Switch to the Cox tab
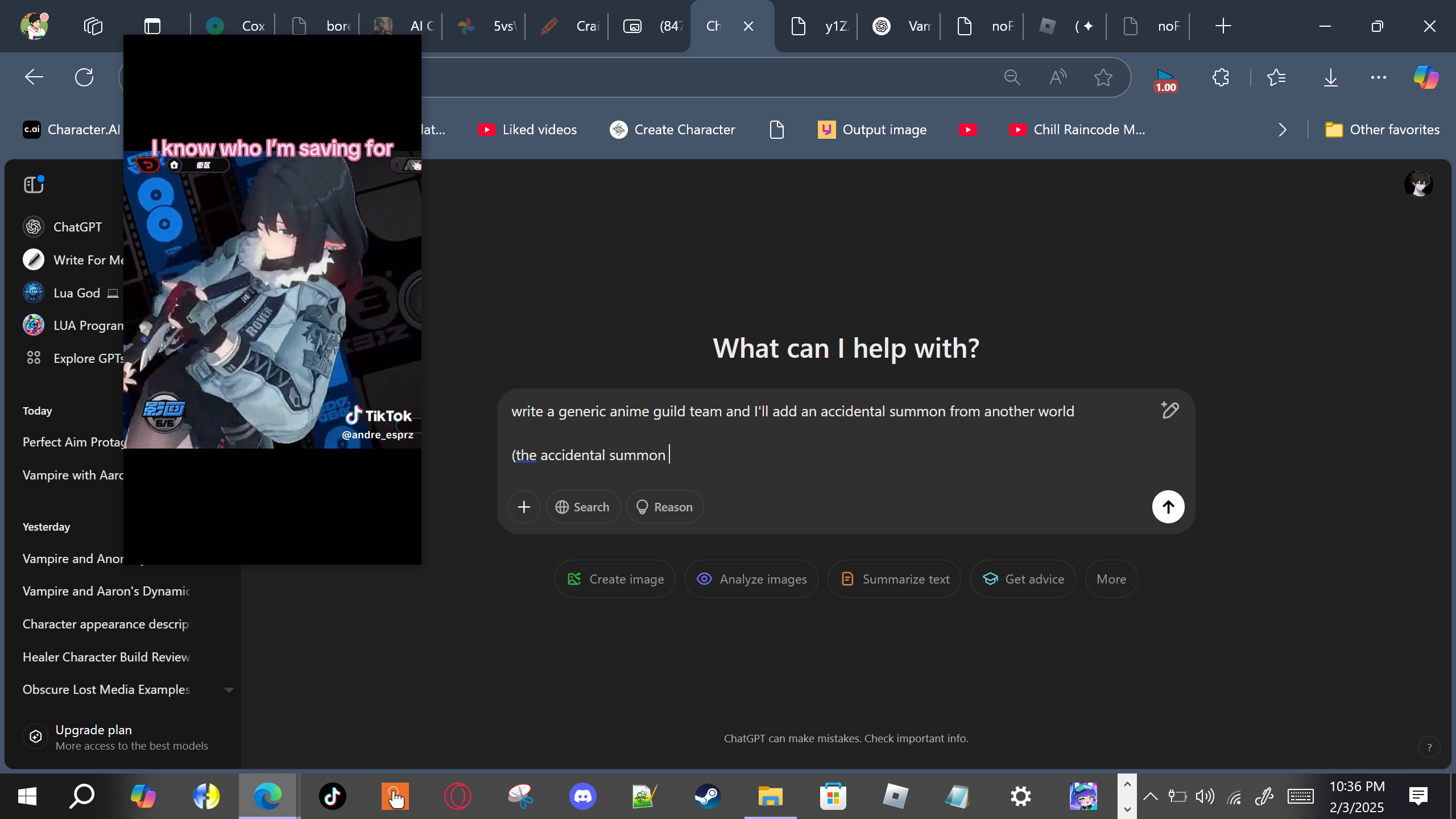The width and height of the screenshot is (1456, 819). click(235, 26)
